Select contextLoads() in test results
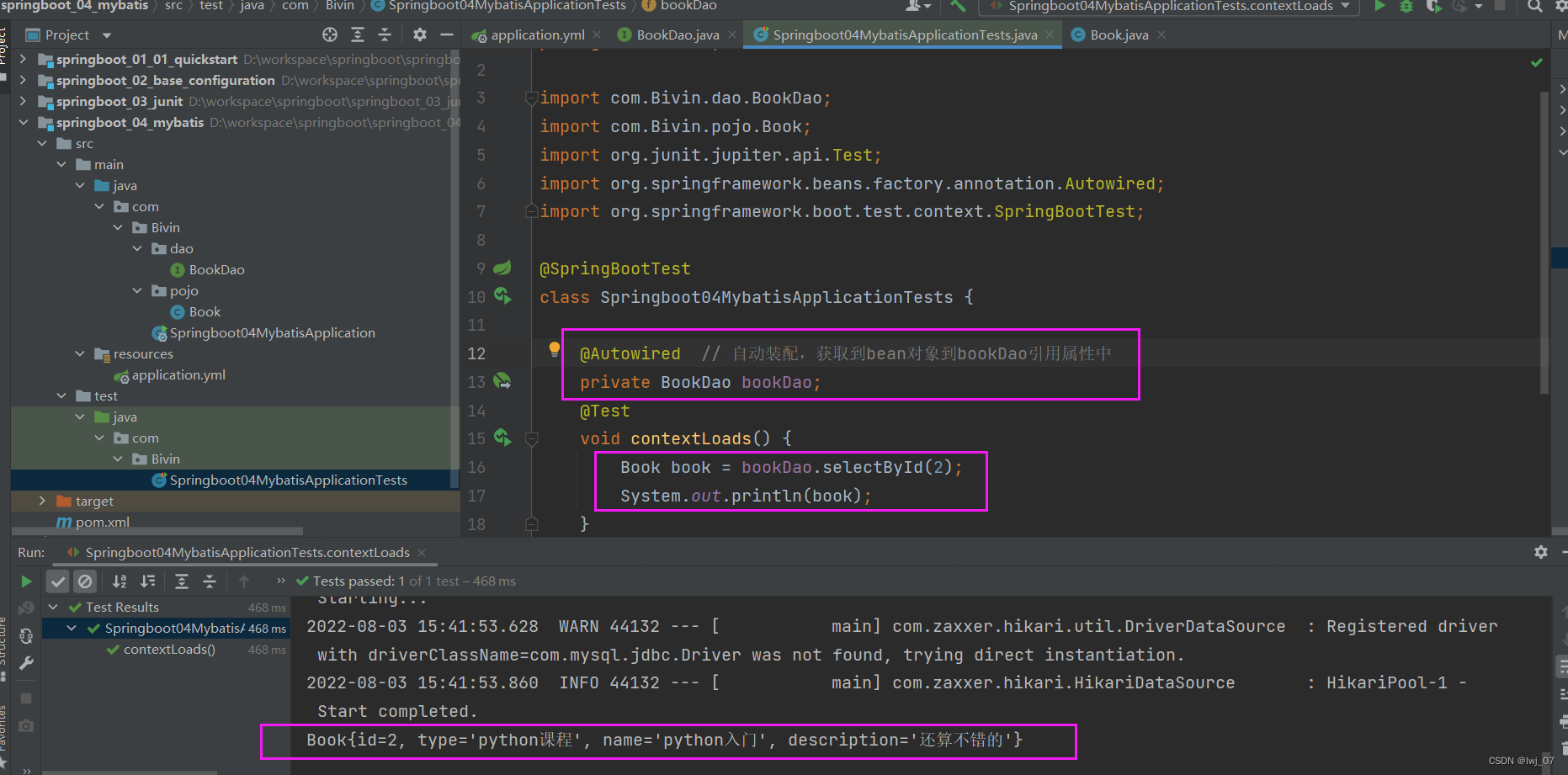Screen dimensions: 1568x775 click(169, 650)
